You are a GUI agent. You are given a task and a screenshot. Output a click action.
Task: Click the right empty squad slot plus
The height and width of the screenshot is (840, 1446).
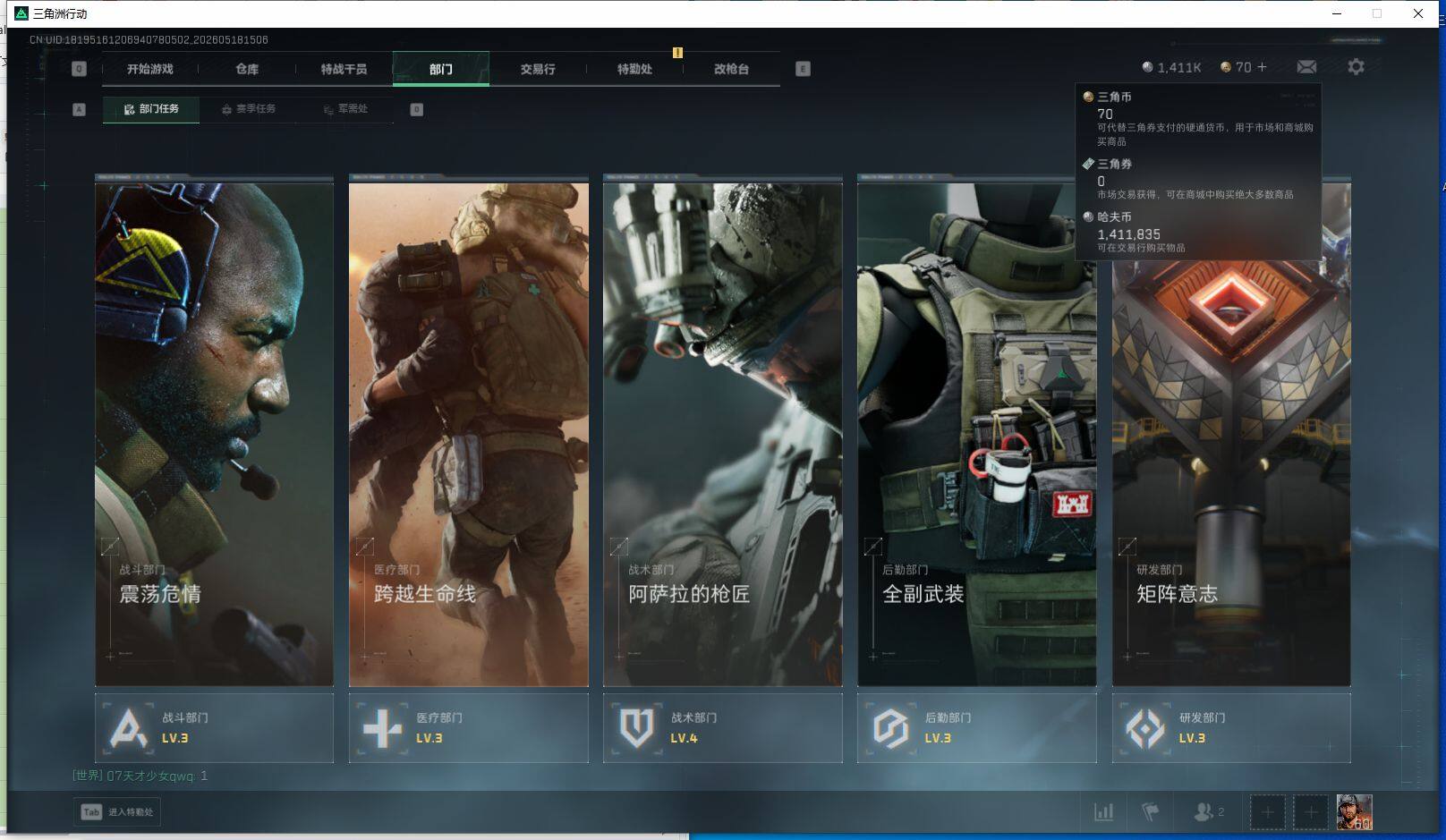pyautogui.click(x=1310, y=812)
